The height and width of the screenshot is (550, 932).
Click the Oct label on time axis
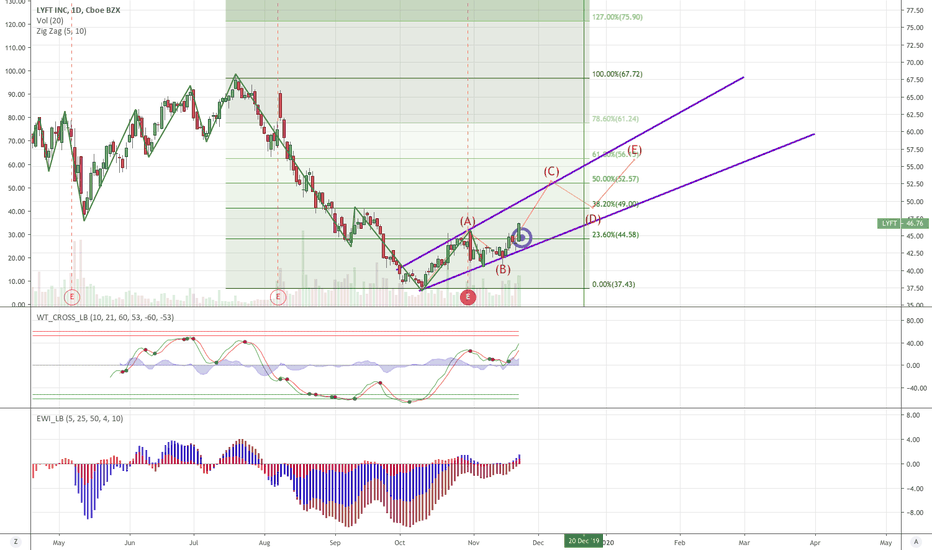[x=399, y=542]
